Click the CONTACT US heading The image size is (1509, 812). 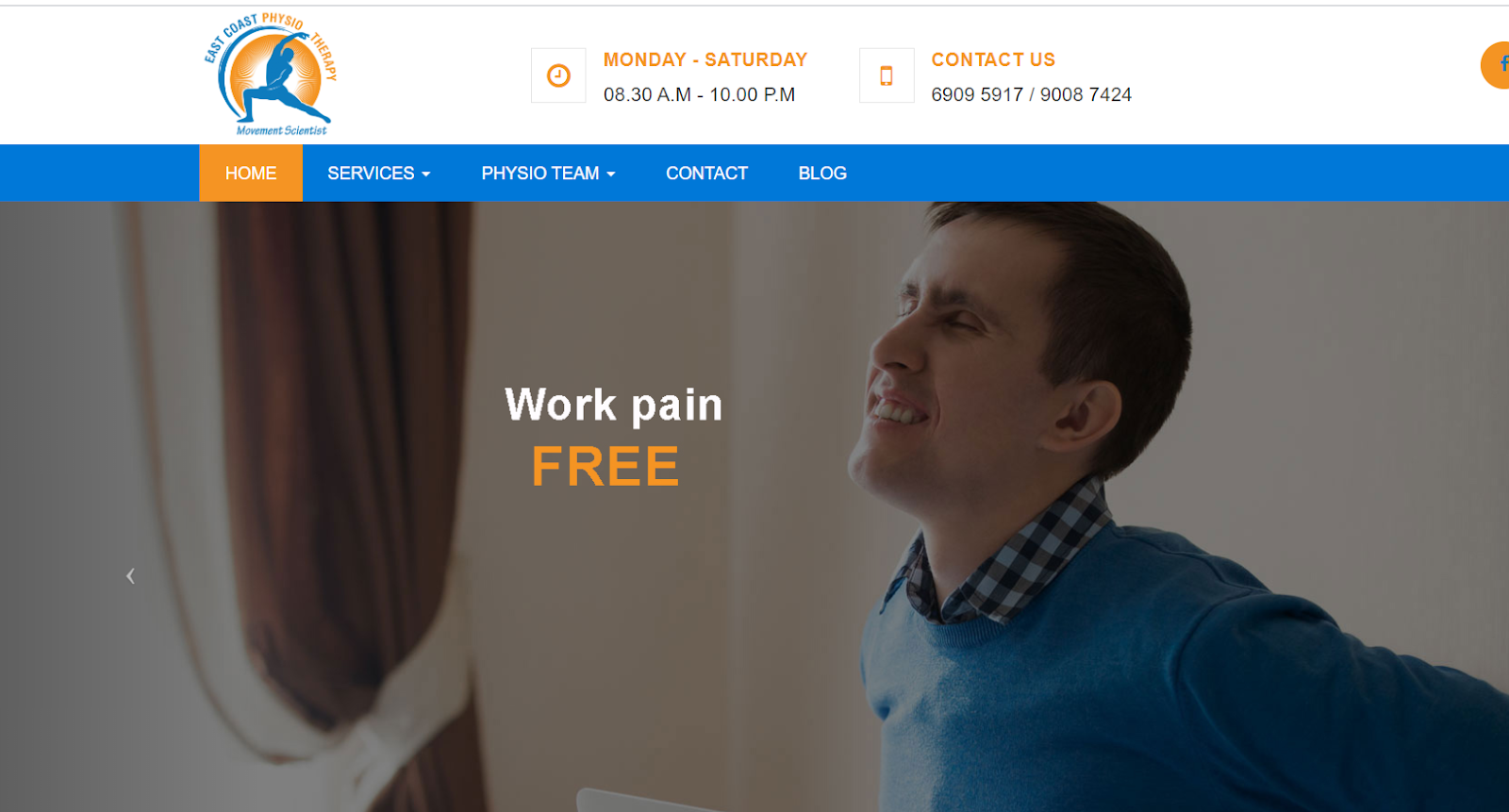993,59
